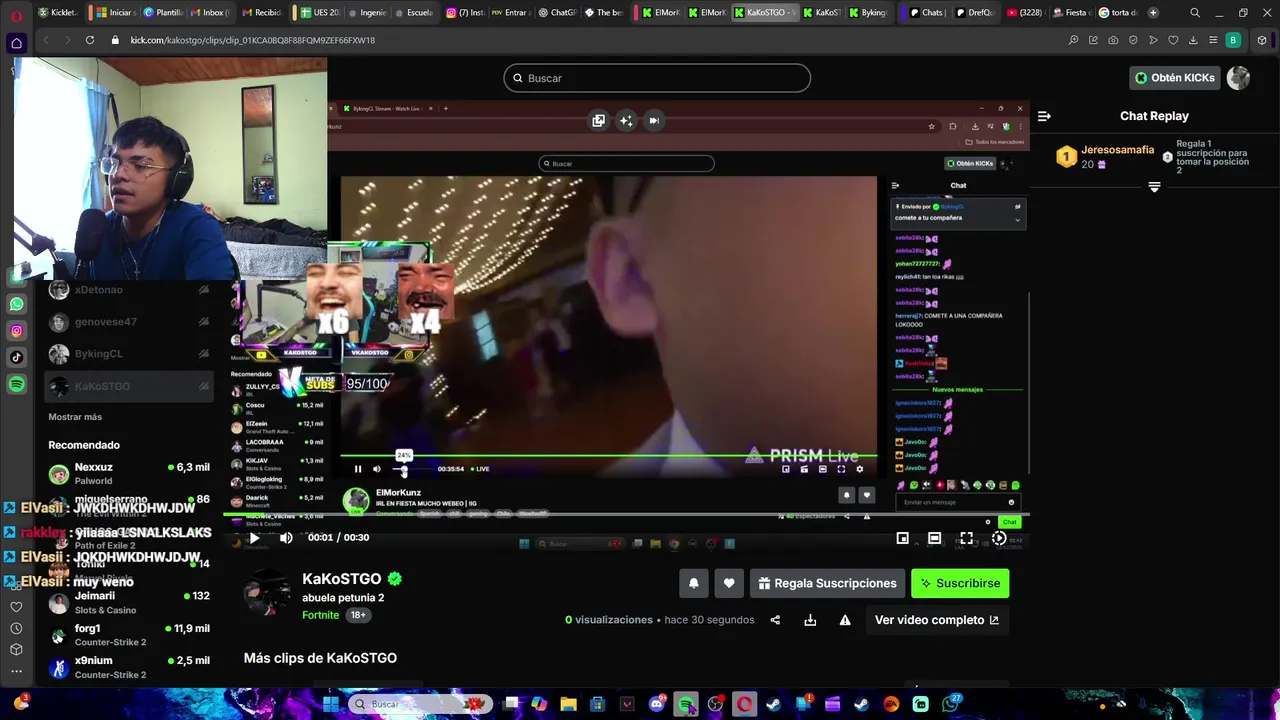Image resolution: width=1280 pixels, height=720 pixels.
Task: Mute the clip volume
Action: point(286,538)
